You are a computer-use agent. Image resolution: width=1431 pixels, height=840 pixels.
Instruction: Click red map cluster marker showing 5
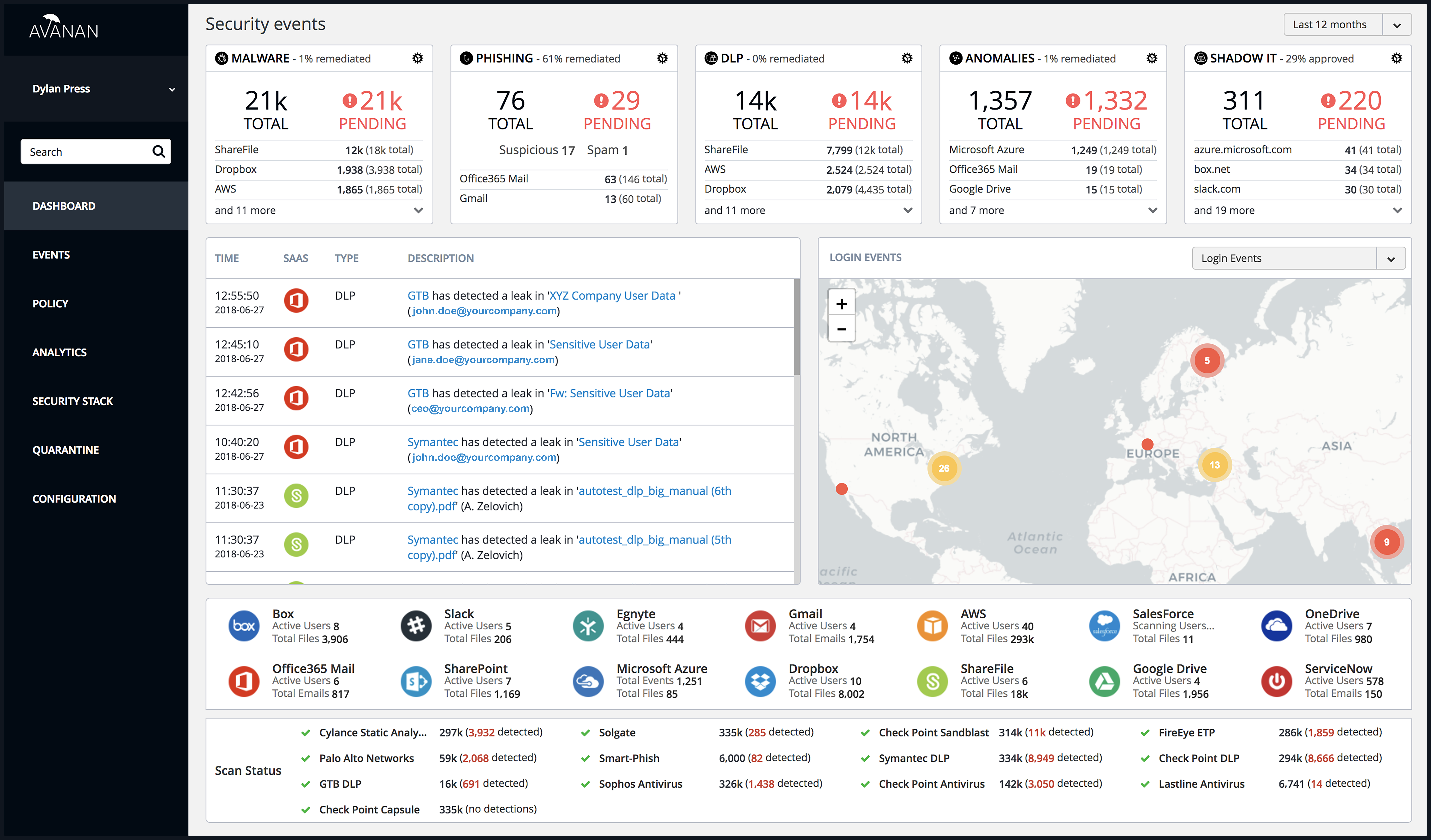(1207, 360)
